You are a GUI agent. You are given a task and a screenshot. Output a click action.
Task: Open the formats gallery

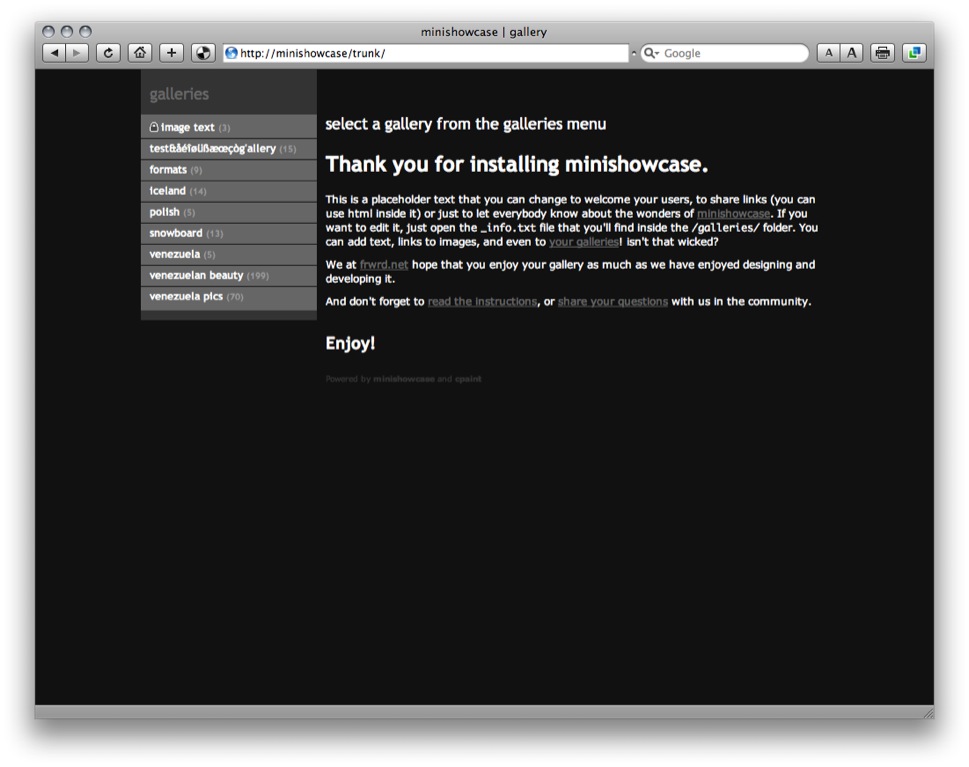click(x=229, y=170)
